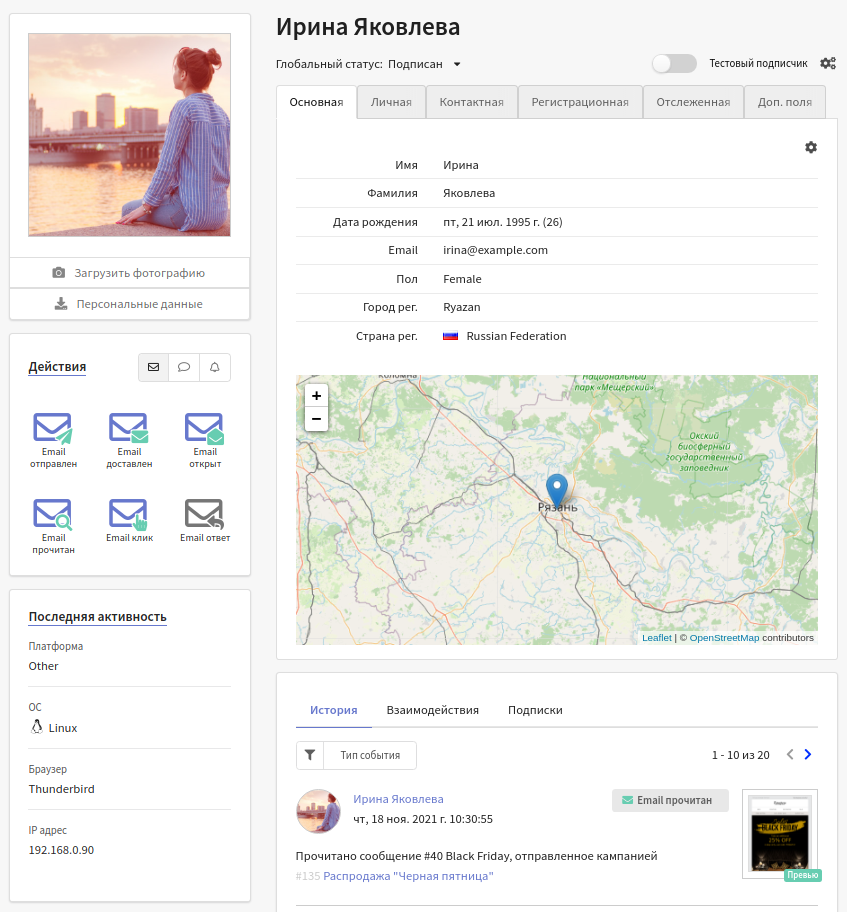Image resolution: width=847 pixels, height=912 pixels.
Task: Select the Email доставлен action icon
Action: (129, 429)
